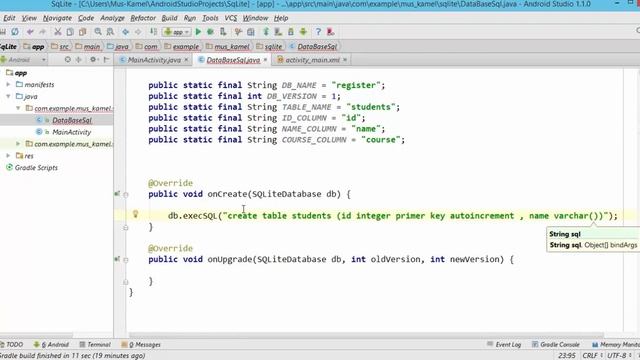Open the VCS menu
Image resolution: width=640 pixels, height=360 pixels.
tap(231, 18)
